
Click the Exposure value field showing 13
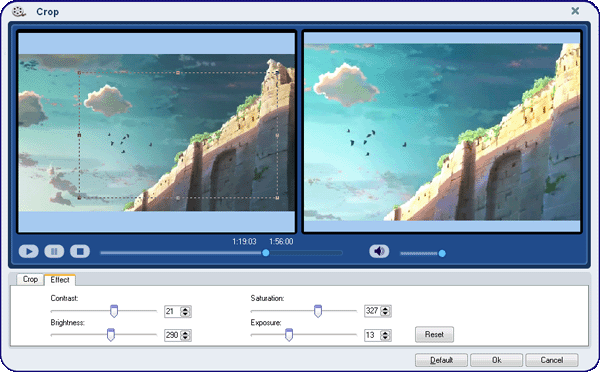[x=372, y=335]
